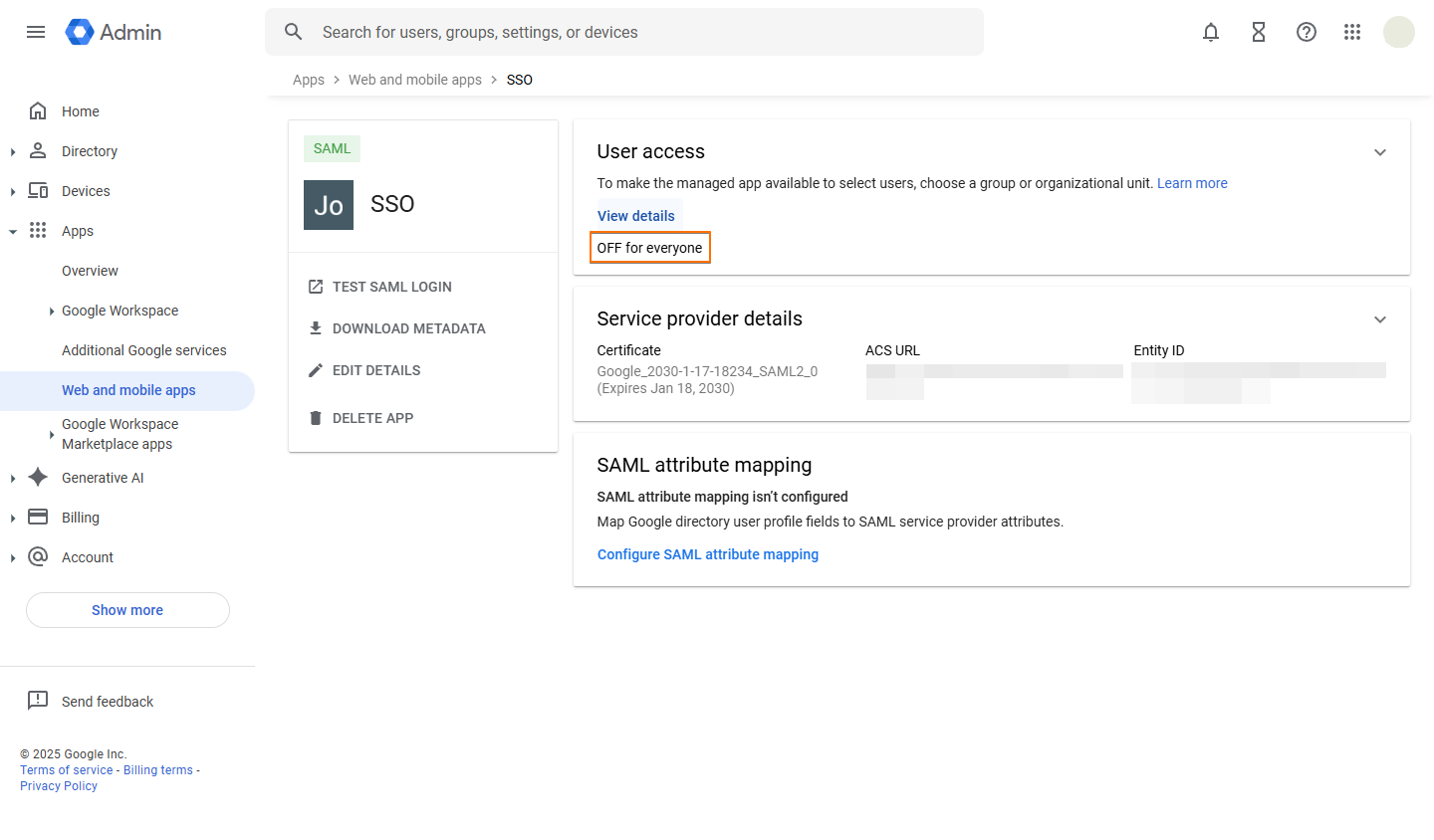
Task: Select Web and mobile apps in sidebar
Action: click(127, 390)
